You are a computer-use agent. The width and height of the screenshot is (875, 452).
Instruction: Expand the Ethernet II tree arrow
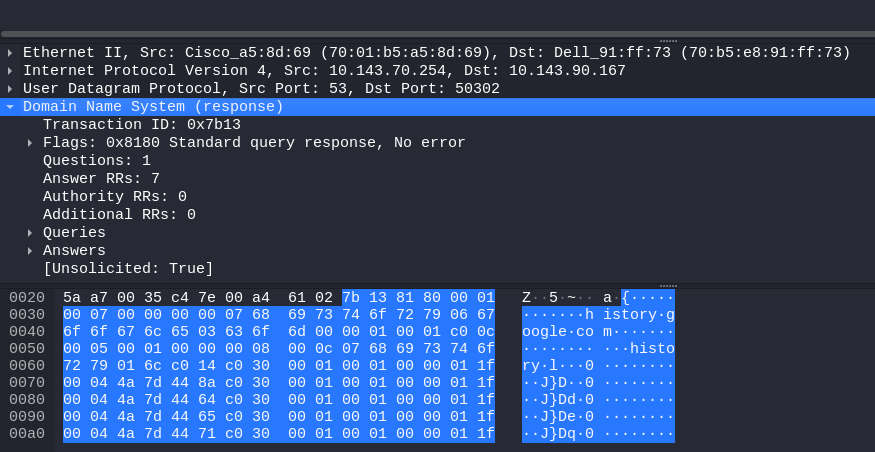tap(10, 53)
